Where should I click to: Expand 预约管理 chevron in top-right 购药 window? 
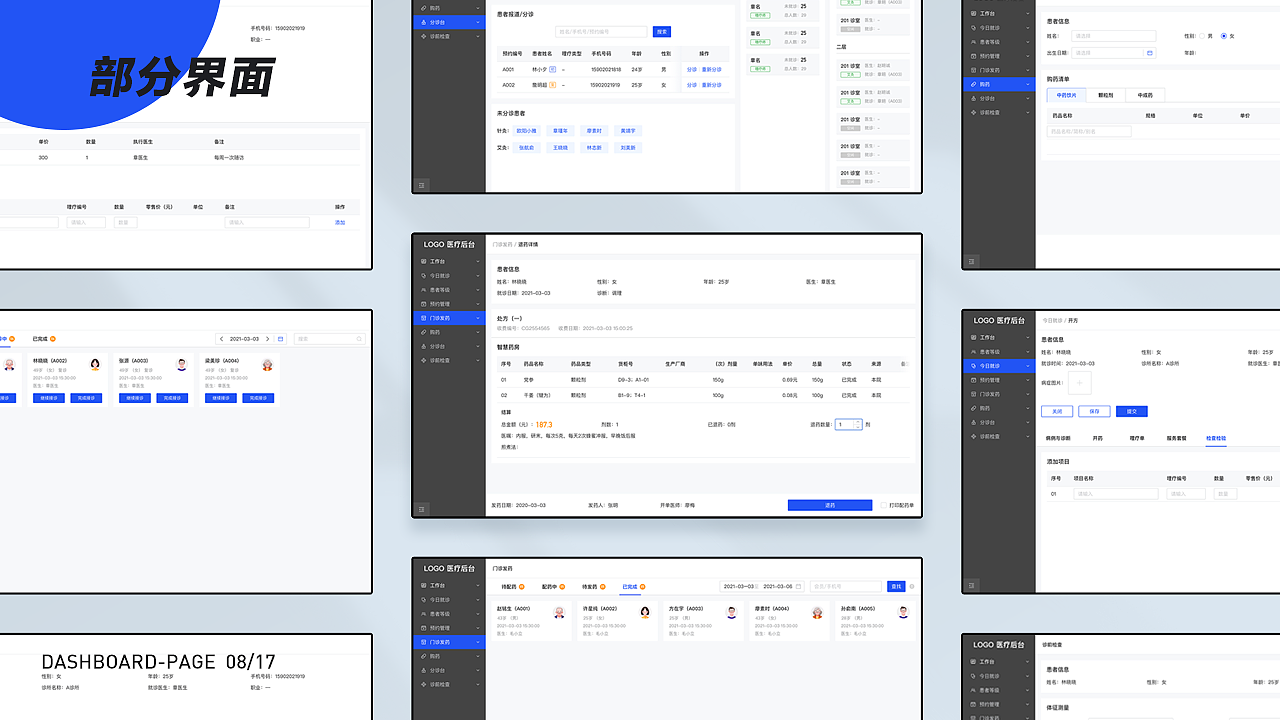(x=1028, y=56)
